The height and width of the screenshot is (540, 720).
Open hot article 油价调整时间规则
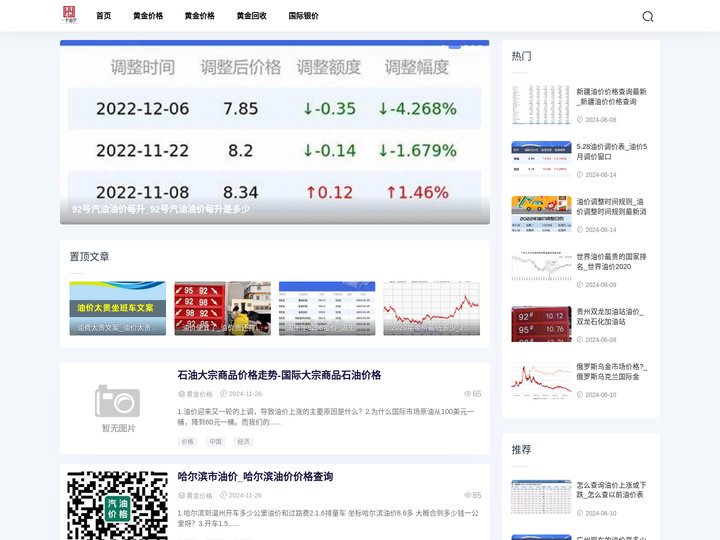point(611,207)
